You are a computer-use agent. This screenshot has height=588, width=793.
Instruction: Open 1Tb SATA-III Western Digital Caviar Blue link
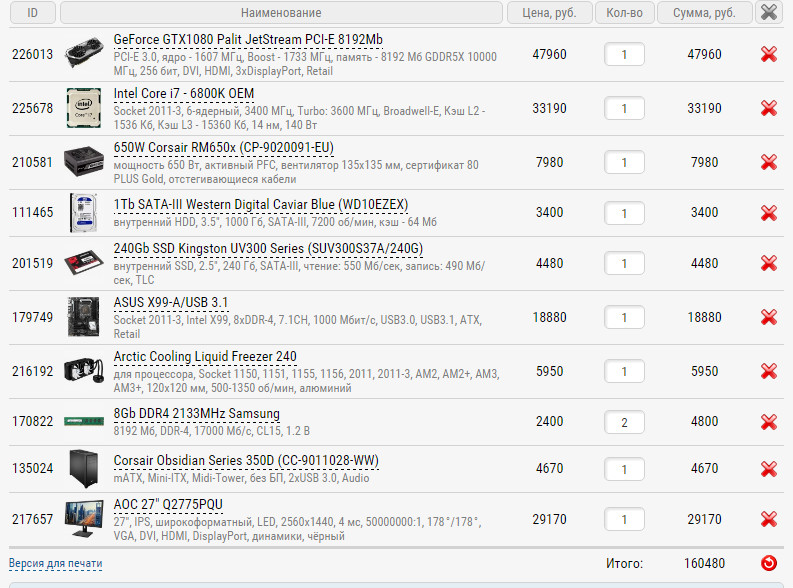point(260,205)
